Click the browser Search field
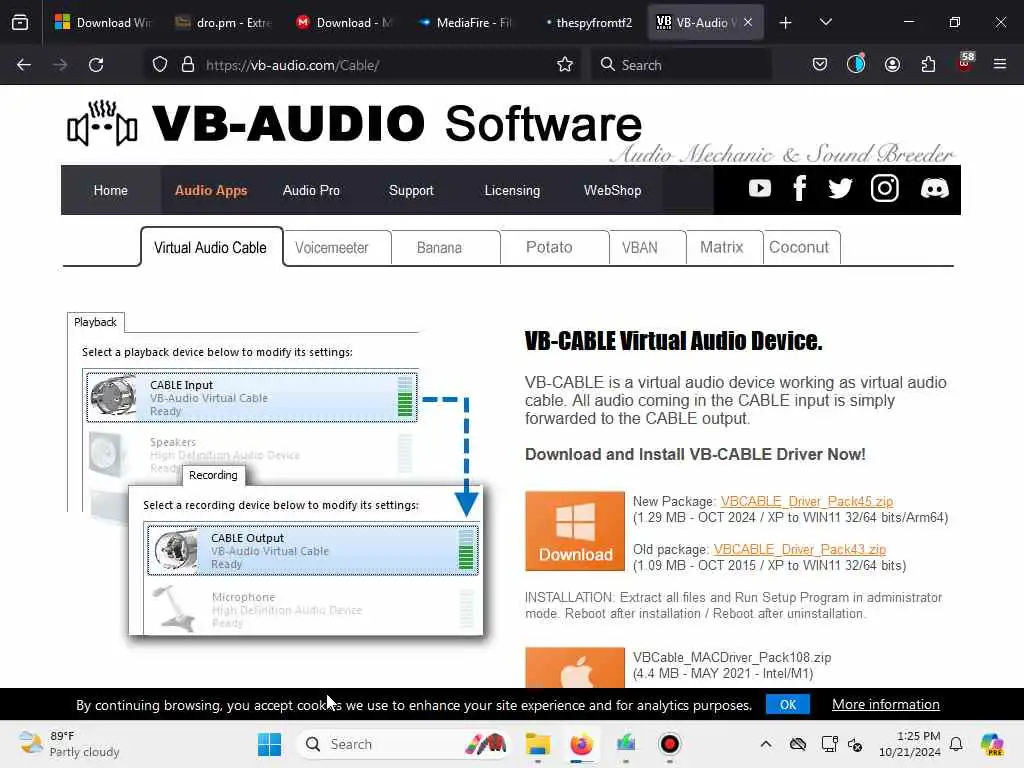The image size is (1024, 768). pyautogui.click(x=682, y=65)
